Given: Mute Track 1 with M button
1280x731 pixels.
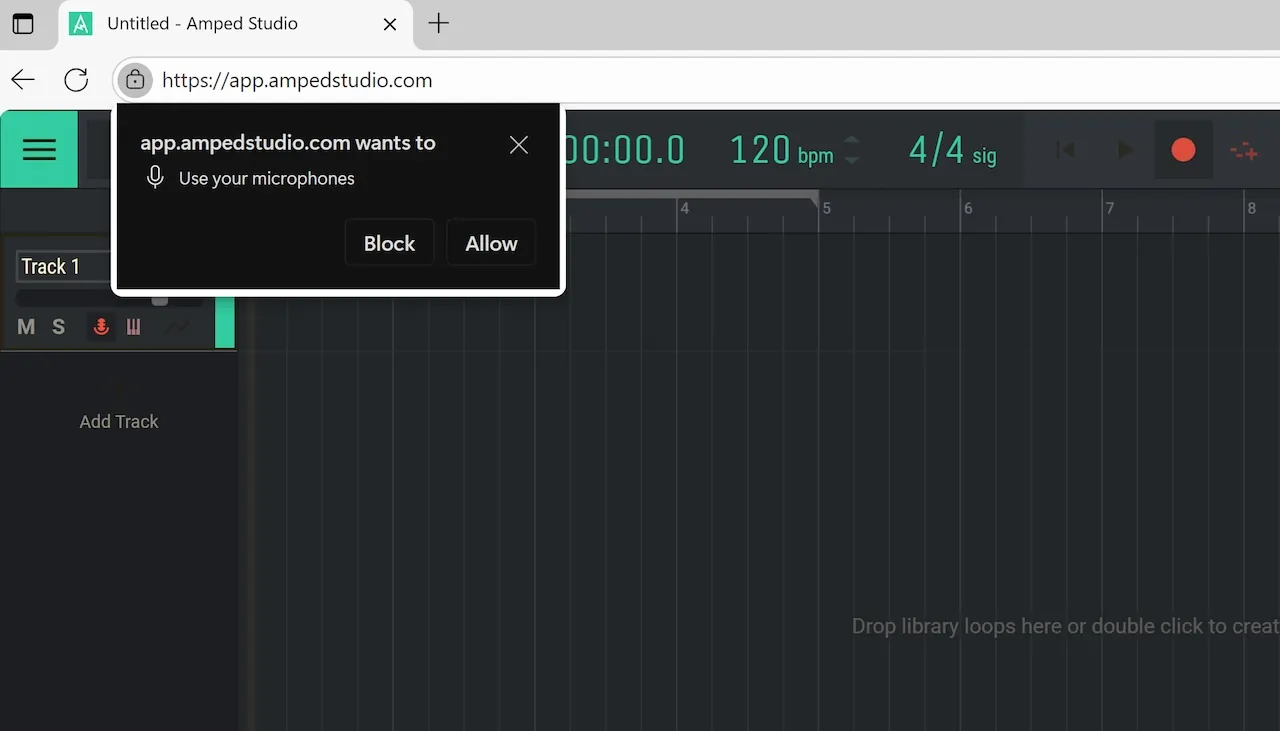Looking at the screenshot, I should (x=26, y=327).
